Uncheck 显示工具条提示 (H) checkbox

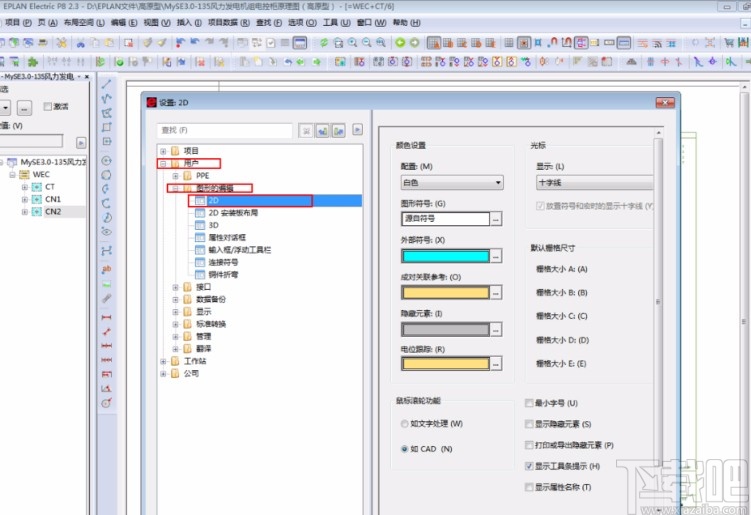coord(529,466)
